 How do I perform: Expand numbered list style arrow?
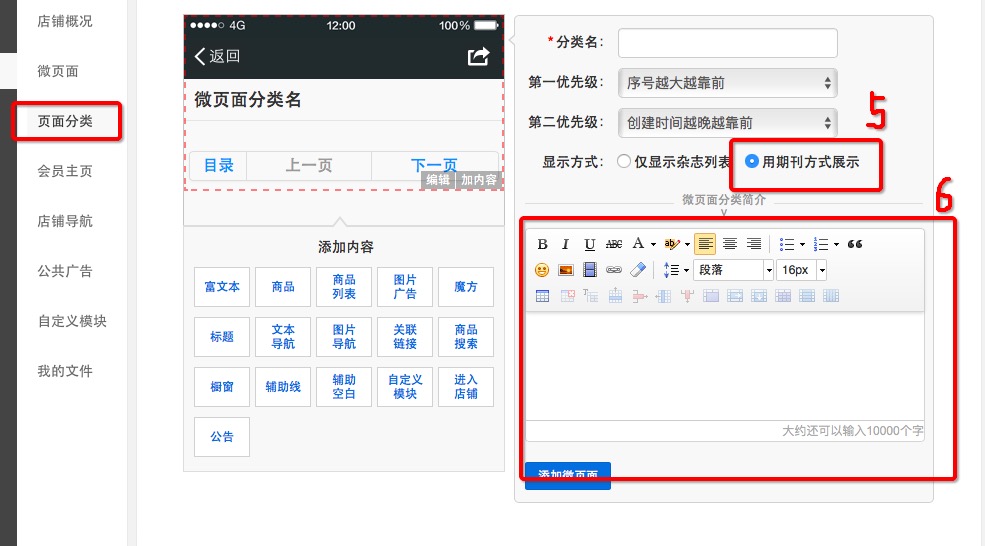836,244
